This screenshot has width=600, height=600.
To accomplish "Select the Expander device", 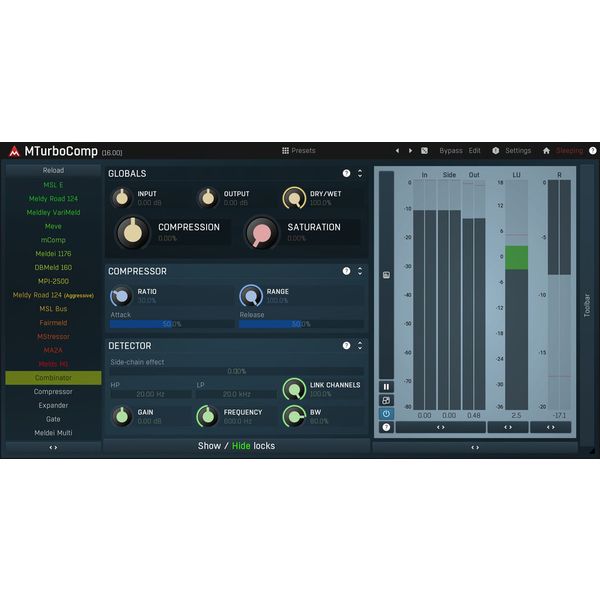I will 53,405.
